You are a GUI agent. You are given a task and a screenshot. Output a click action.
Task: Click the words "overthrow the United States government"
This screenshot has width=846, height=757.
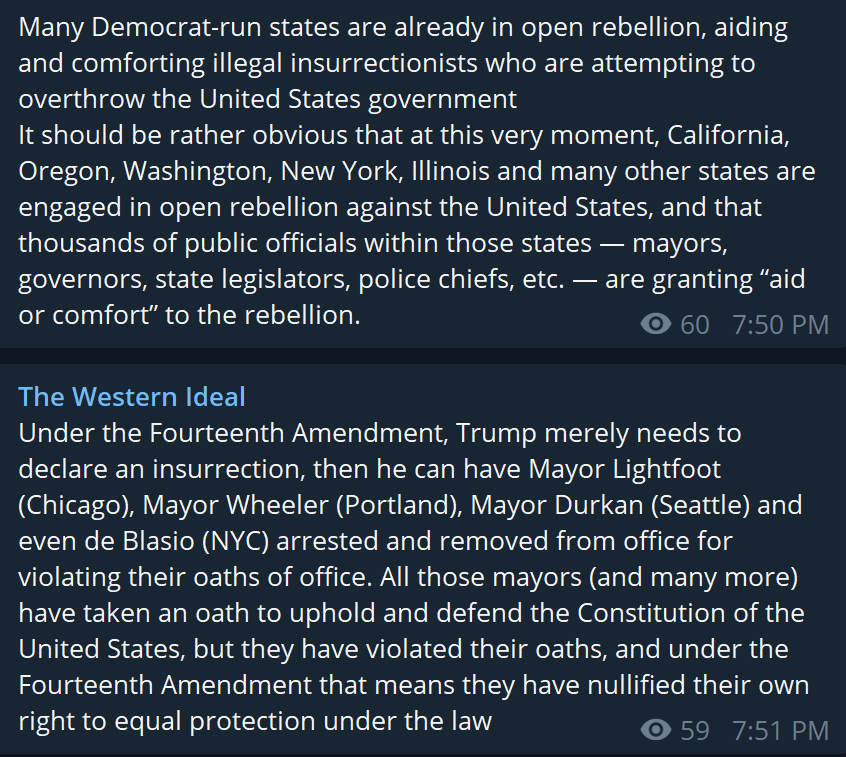268,100
